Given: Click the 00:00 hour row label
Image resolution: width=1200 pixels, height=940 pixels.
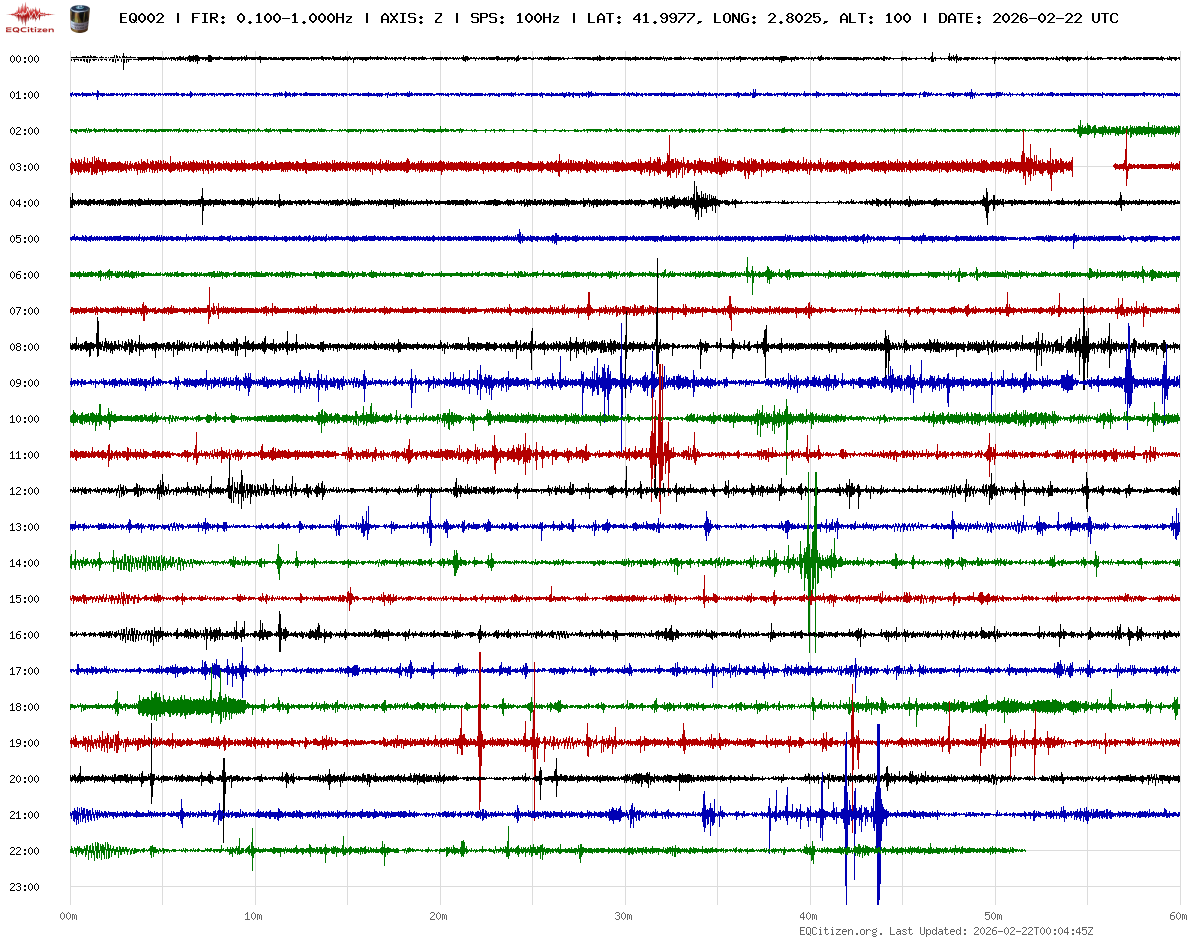Looking at the screenshot, I should [24, 59].
